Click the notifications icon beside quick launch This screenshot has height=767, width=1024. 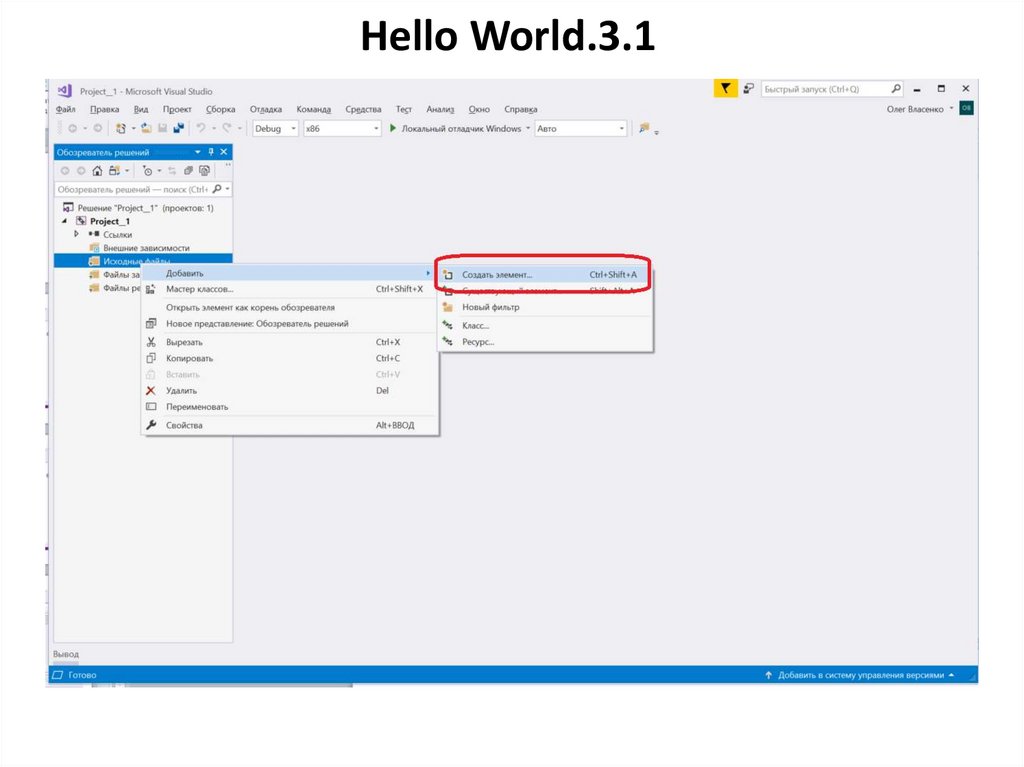pos(749,88)
